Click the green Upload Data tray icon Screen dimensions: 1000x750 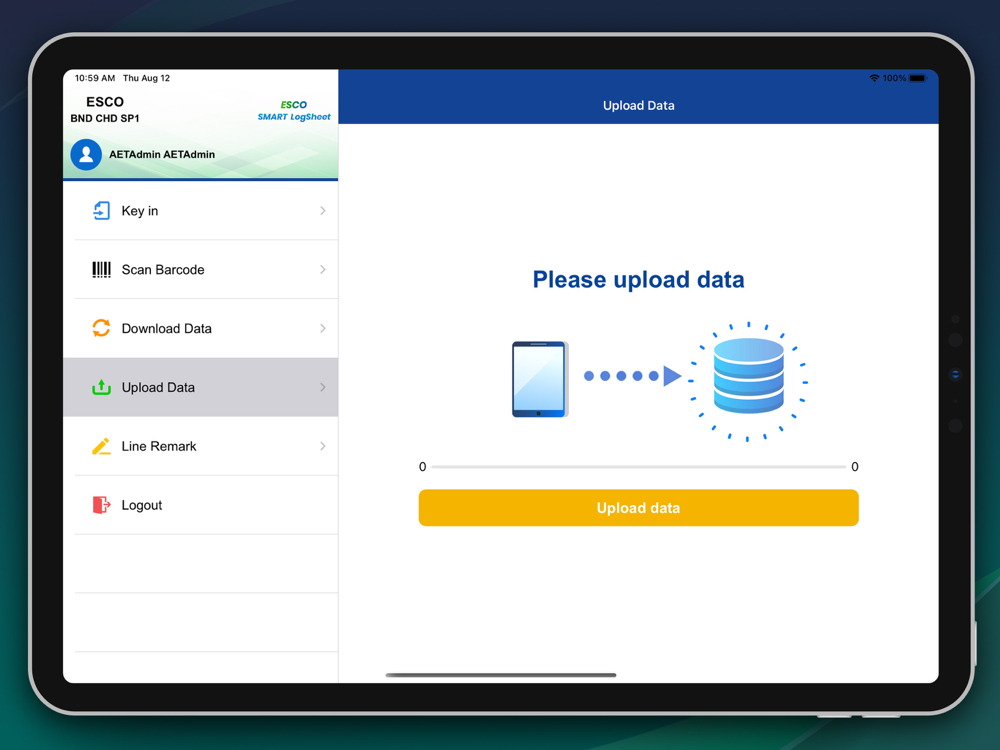[x=101, y=387]
